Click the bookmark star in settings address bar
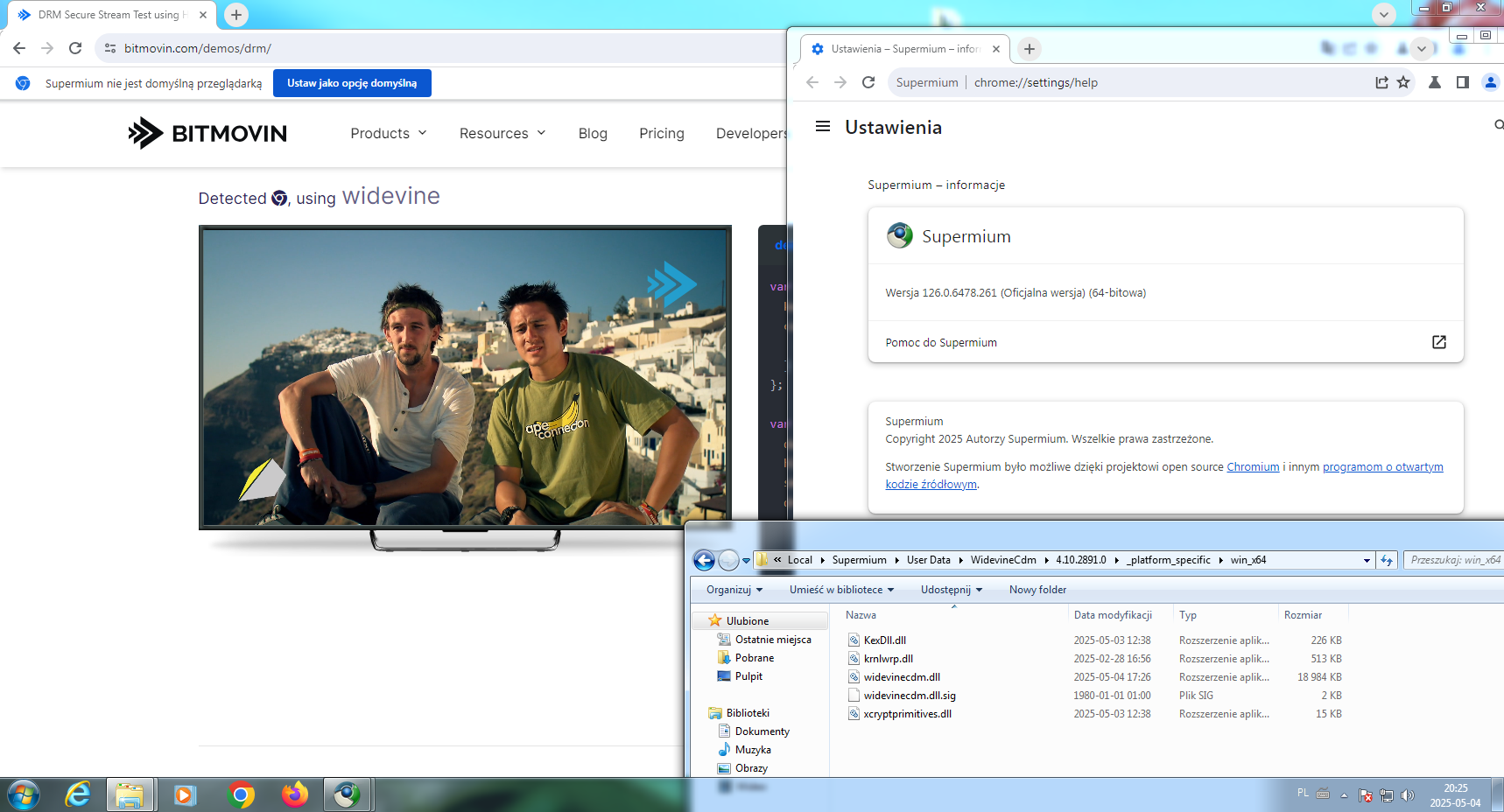This screenshot has width=1504, height=812. (1403, 82)
